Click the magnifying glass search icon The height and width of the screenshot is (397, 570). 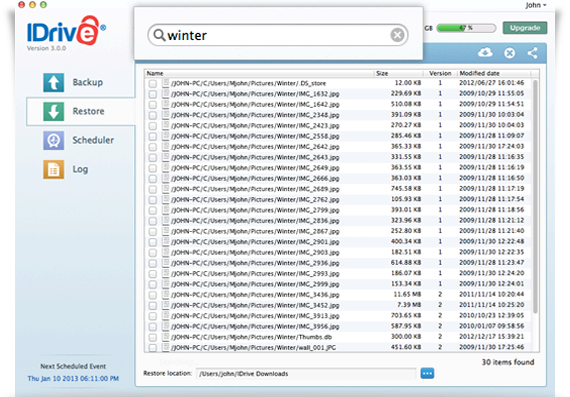[159, 35]
